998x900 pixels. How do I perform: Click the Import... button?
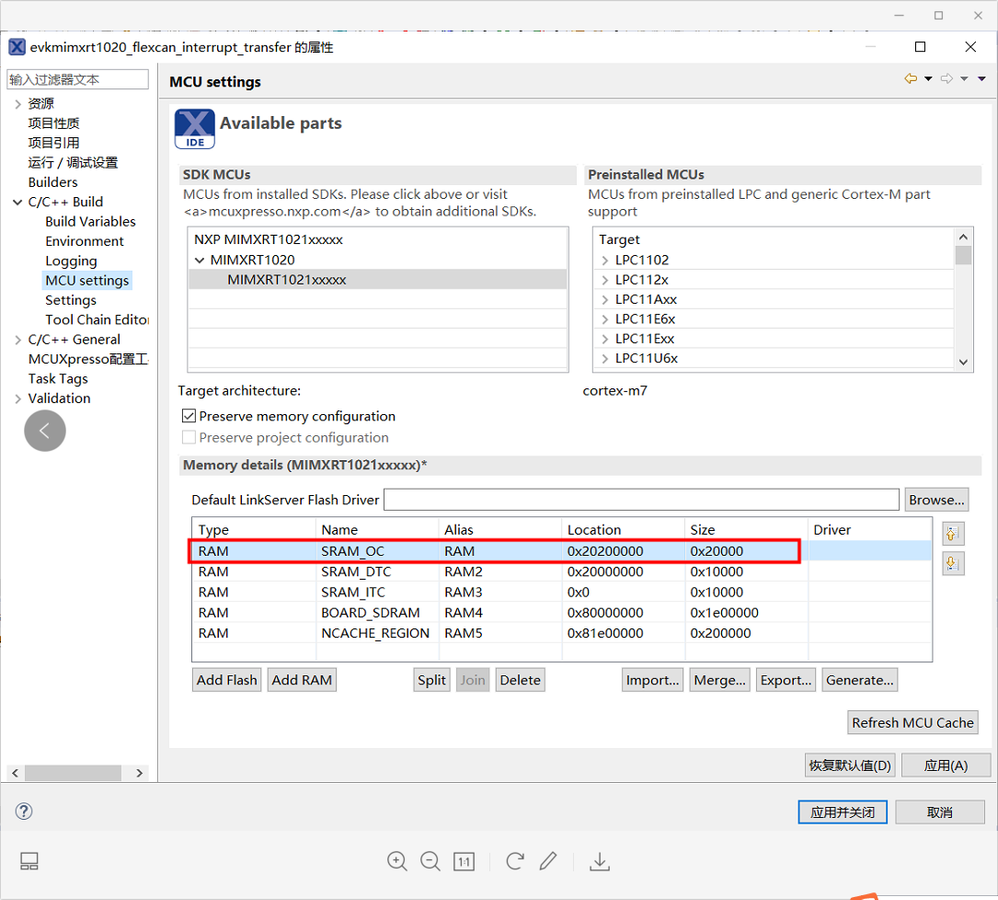click(x=652, y=680)
